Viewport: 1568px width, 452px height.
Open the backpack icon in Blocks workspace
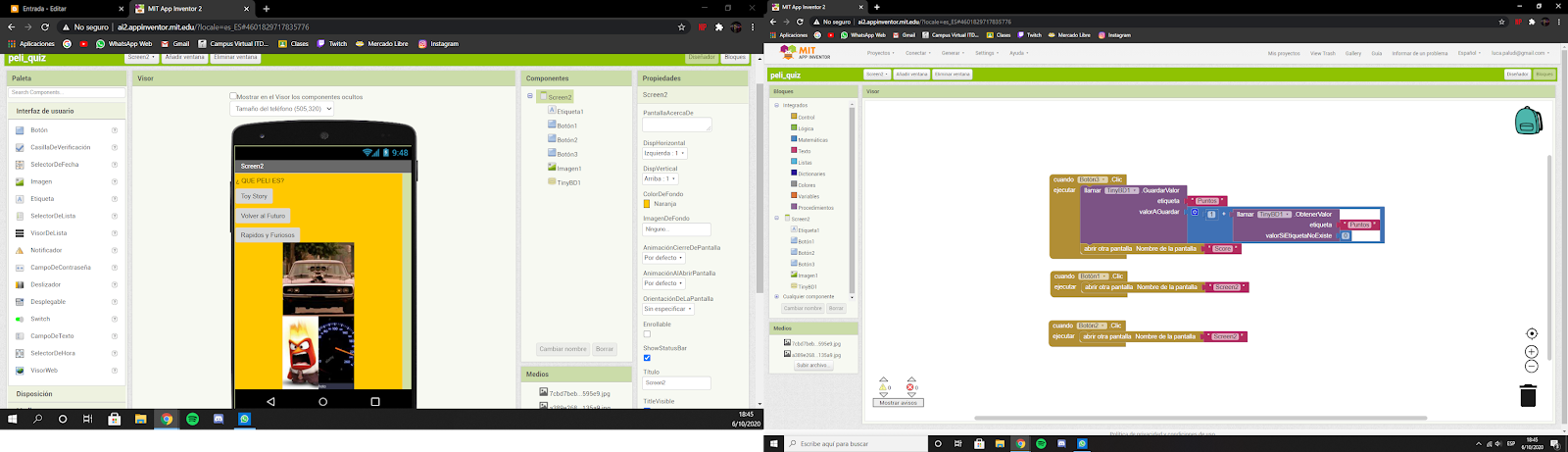tap(1528, 121)
